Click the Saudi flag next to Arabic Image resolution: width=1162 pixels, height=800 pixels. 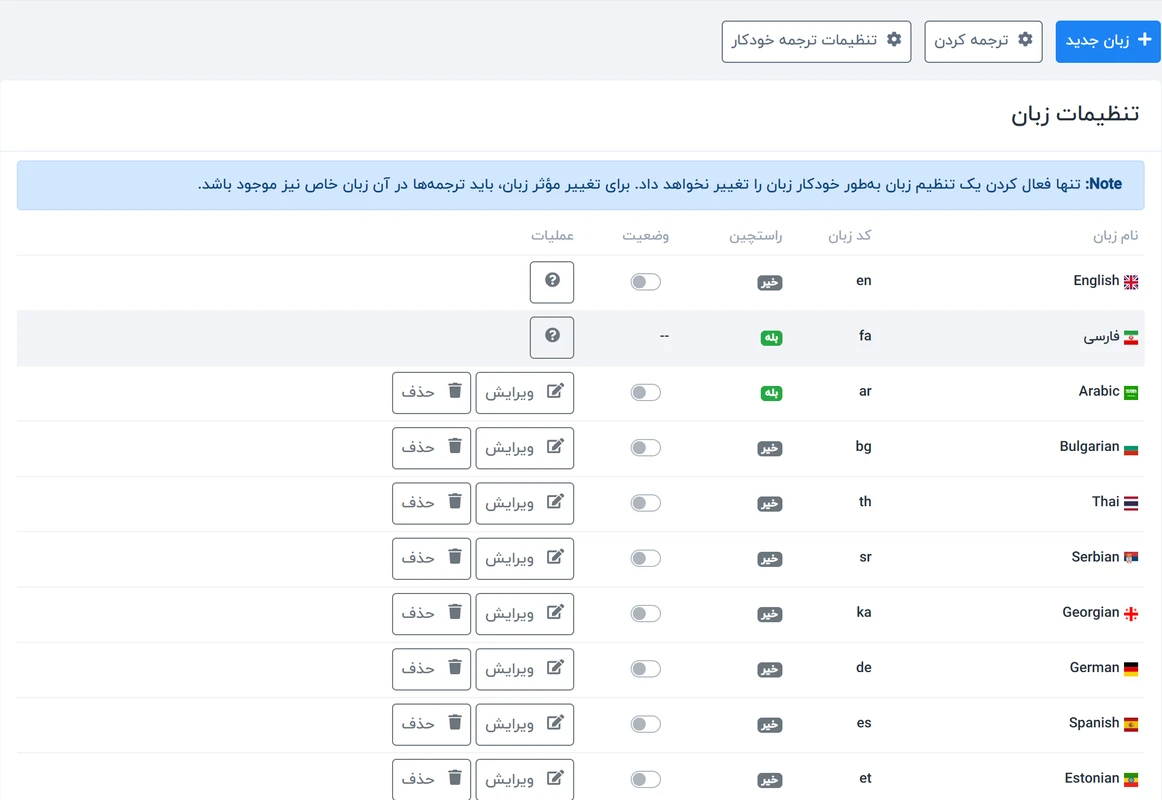pos(1131,393)
